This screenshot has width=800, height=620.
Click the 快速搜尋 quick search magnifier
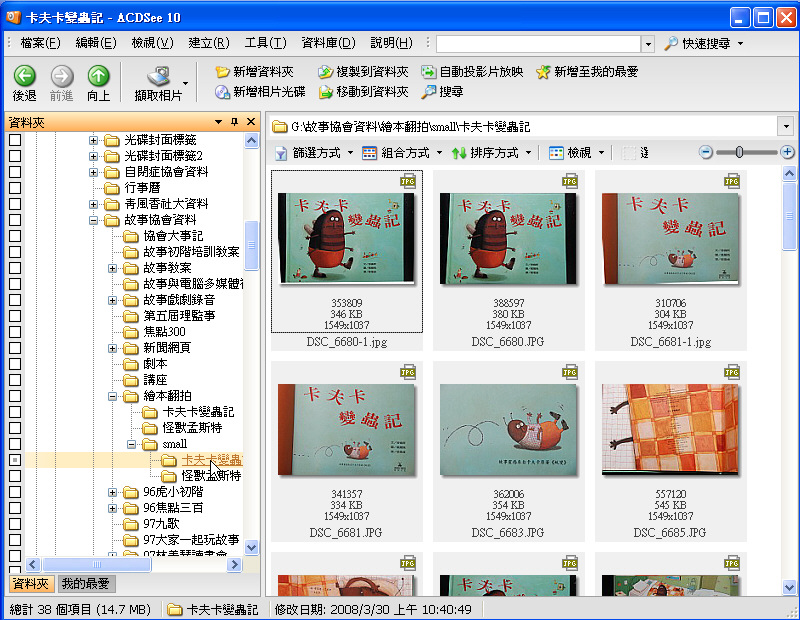671,43
